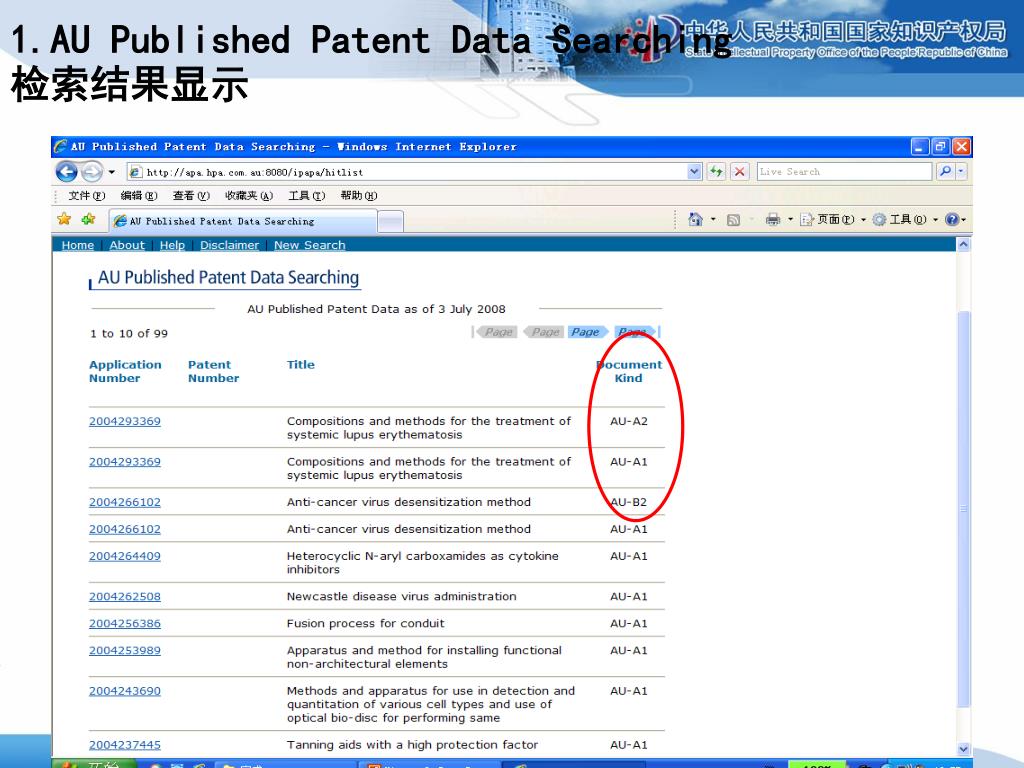Click the Title column header
The height and width of the screenshot is (768, 1024).
300,364
